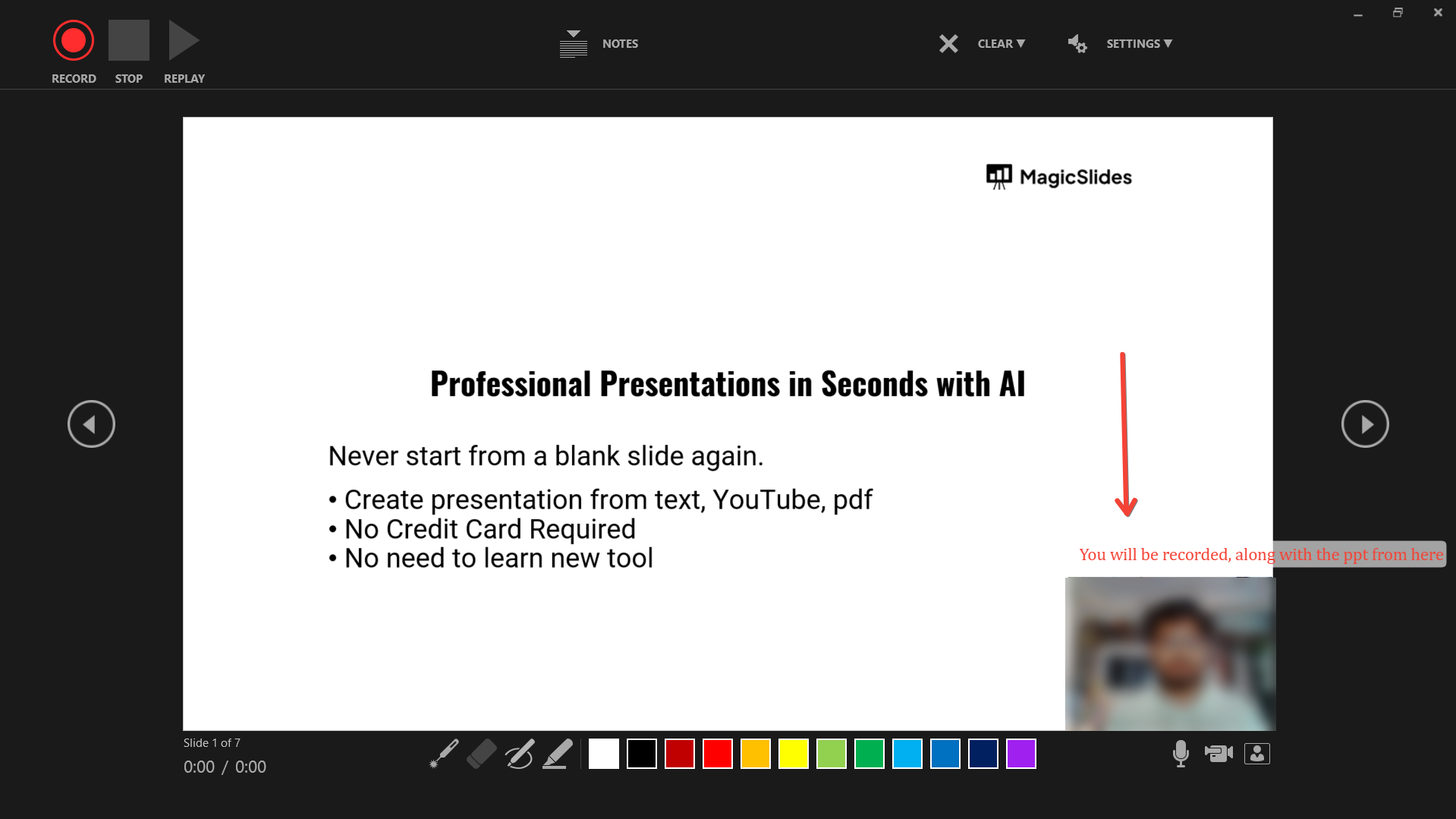Expand the CLEAR dropdown menu

[1002, 44]
